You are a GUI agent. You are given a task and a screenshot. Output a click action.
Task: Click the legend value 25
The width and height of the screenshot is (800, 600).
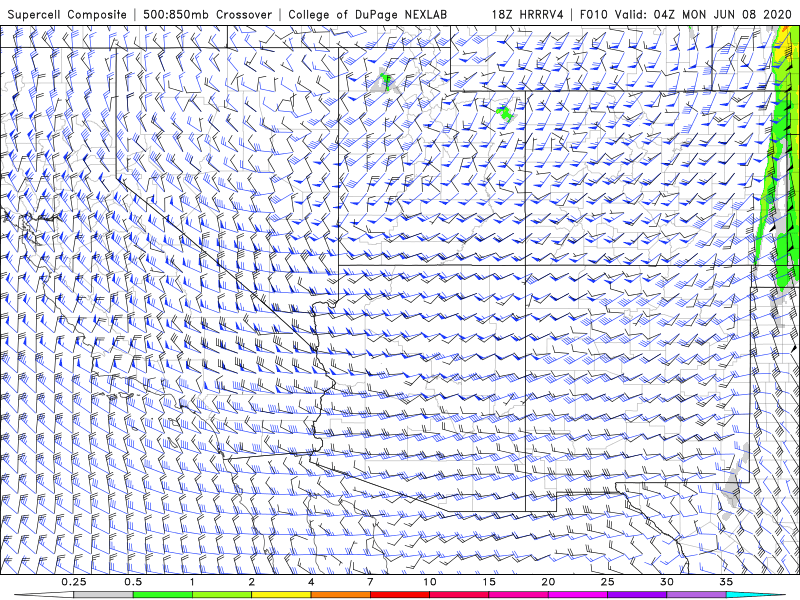(607, 582)
